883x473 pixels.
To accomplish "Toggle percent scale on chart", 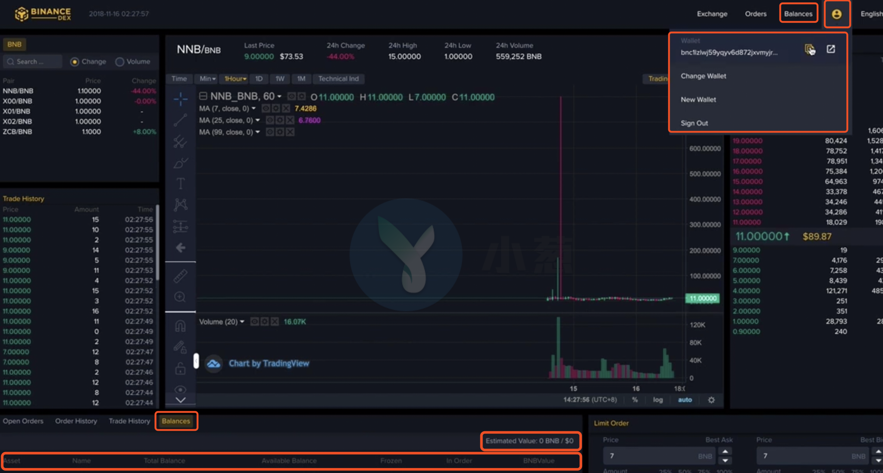I will click(635, 400).
